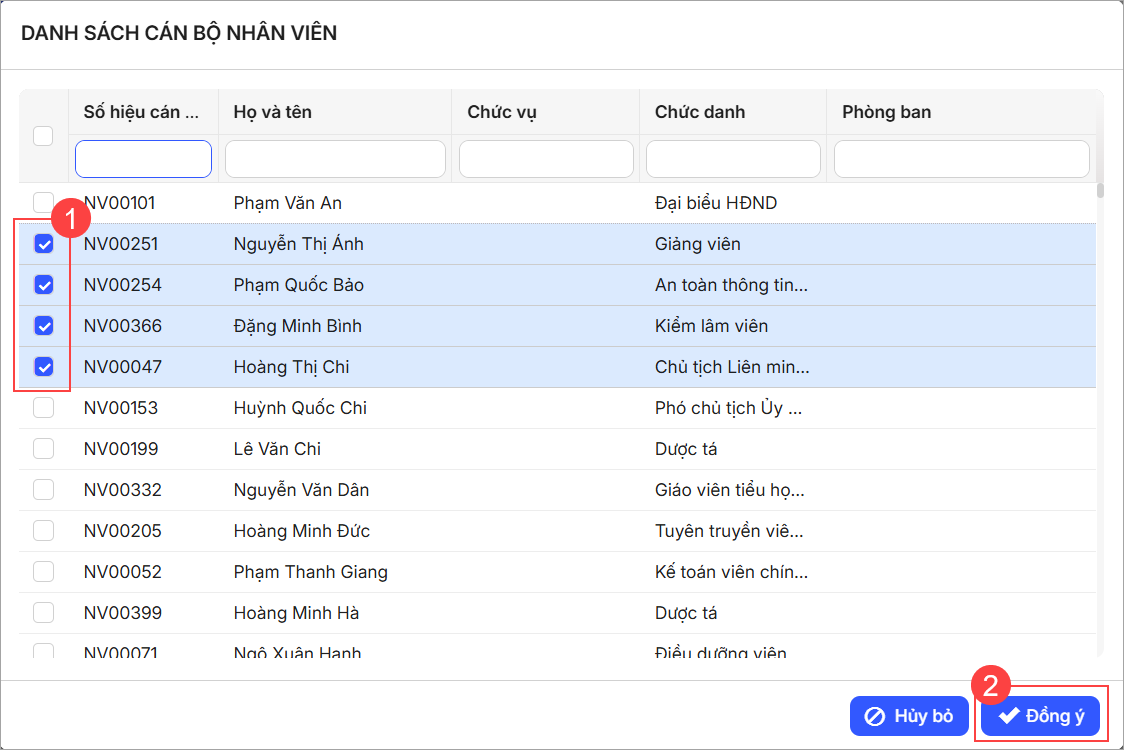The width and height of the screenshot is (1124, 750).
Task: Click the Hủy bỏ cancel button
Action: [x=909, y=716]
